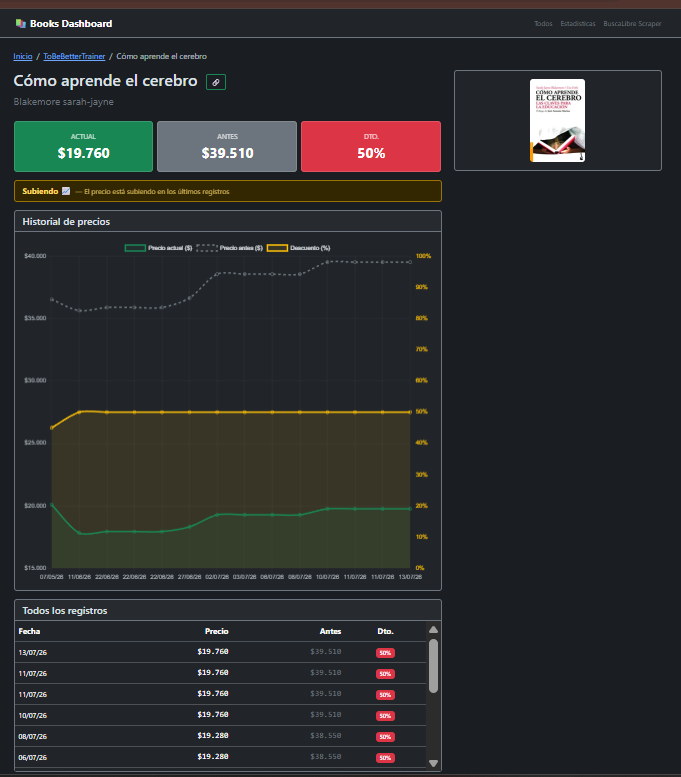The width and height of the screenshot is (681, 777).
Task: Select the 13/07/26 date cell in table
Action: tap(33, 653)
